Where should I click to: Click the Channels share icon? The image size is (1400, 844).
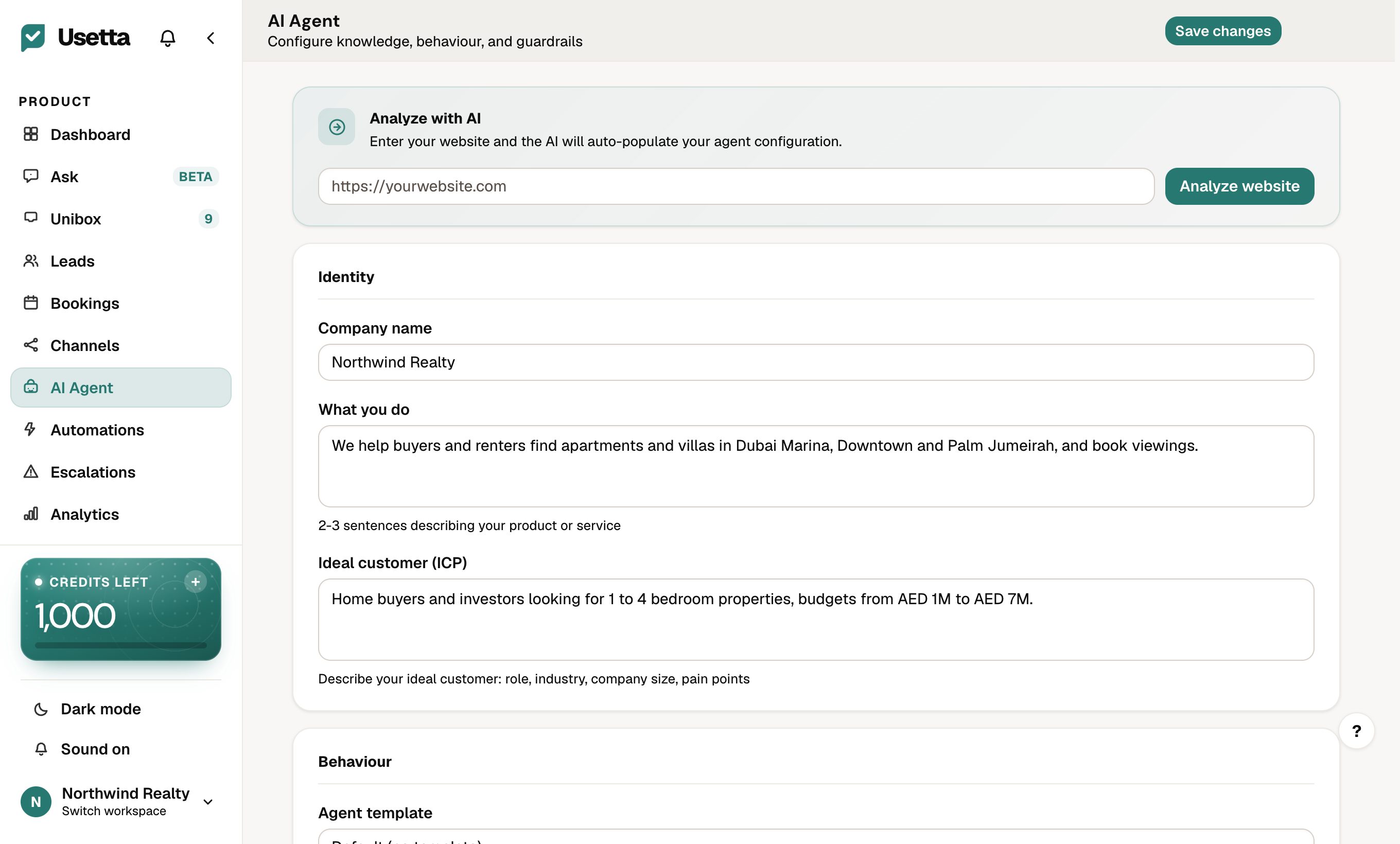point(31,345)
